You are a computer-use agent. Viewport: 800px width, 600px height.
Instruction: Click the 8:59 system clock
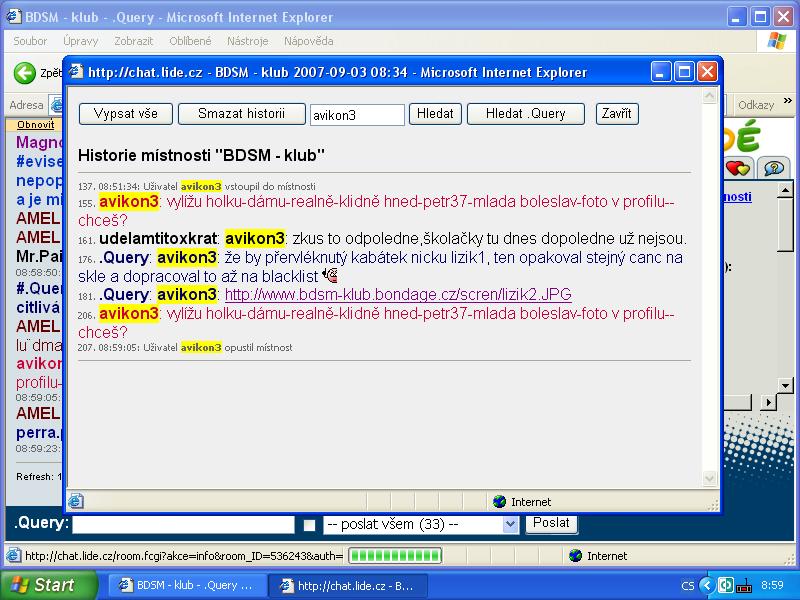pyautogui.click(x=772, y=585)
